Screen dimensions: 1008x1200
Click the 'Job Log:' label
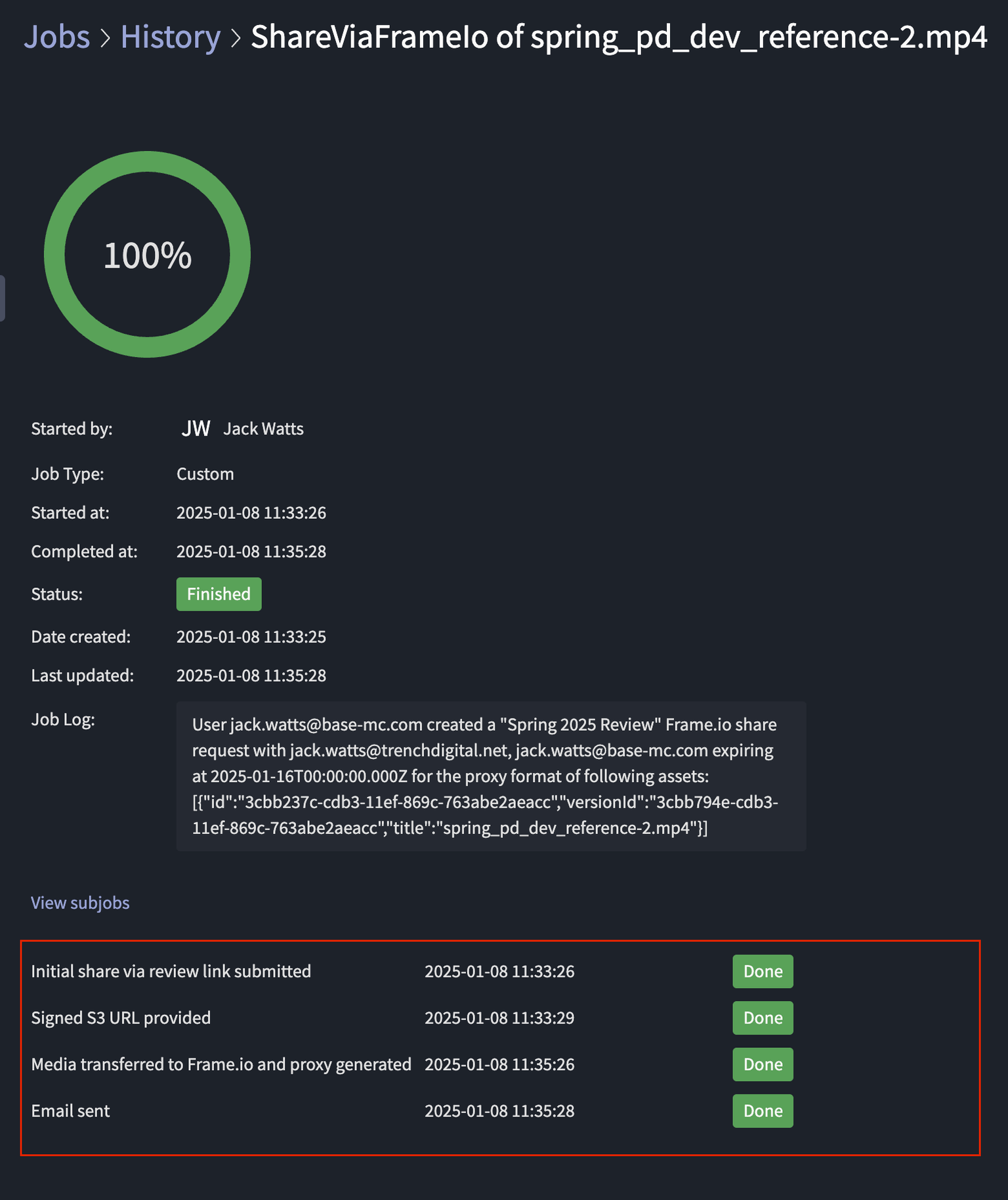(63, 719)
